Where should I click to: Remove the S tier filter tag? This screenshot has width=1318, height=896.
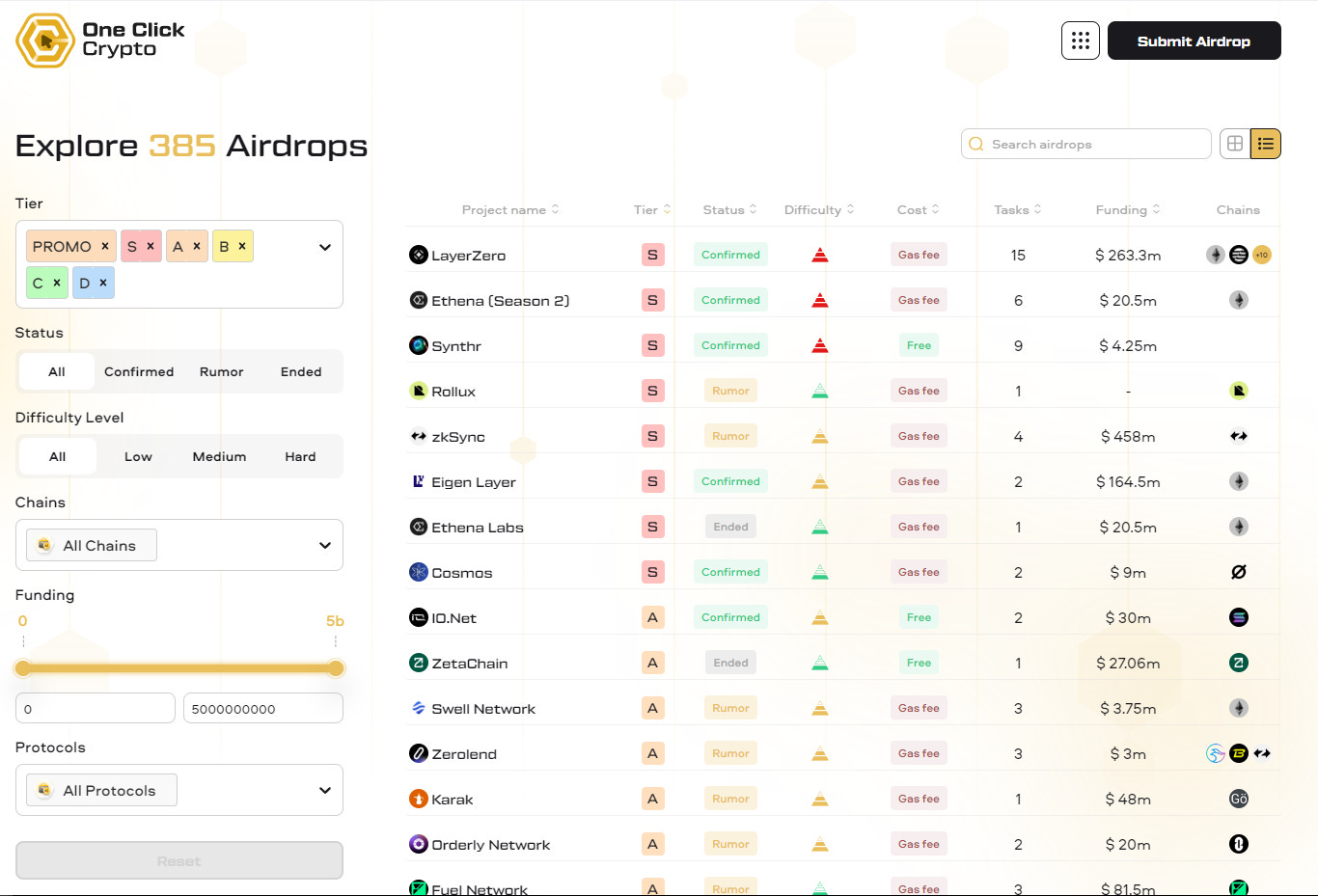pos(151,246)
